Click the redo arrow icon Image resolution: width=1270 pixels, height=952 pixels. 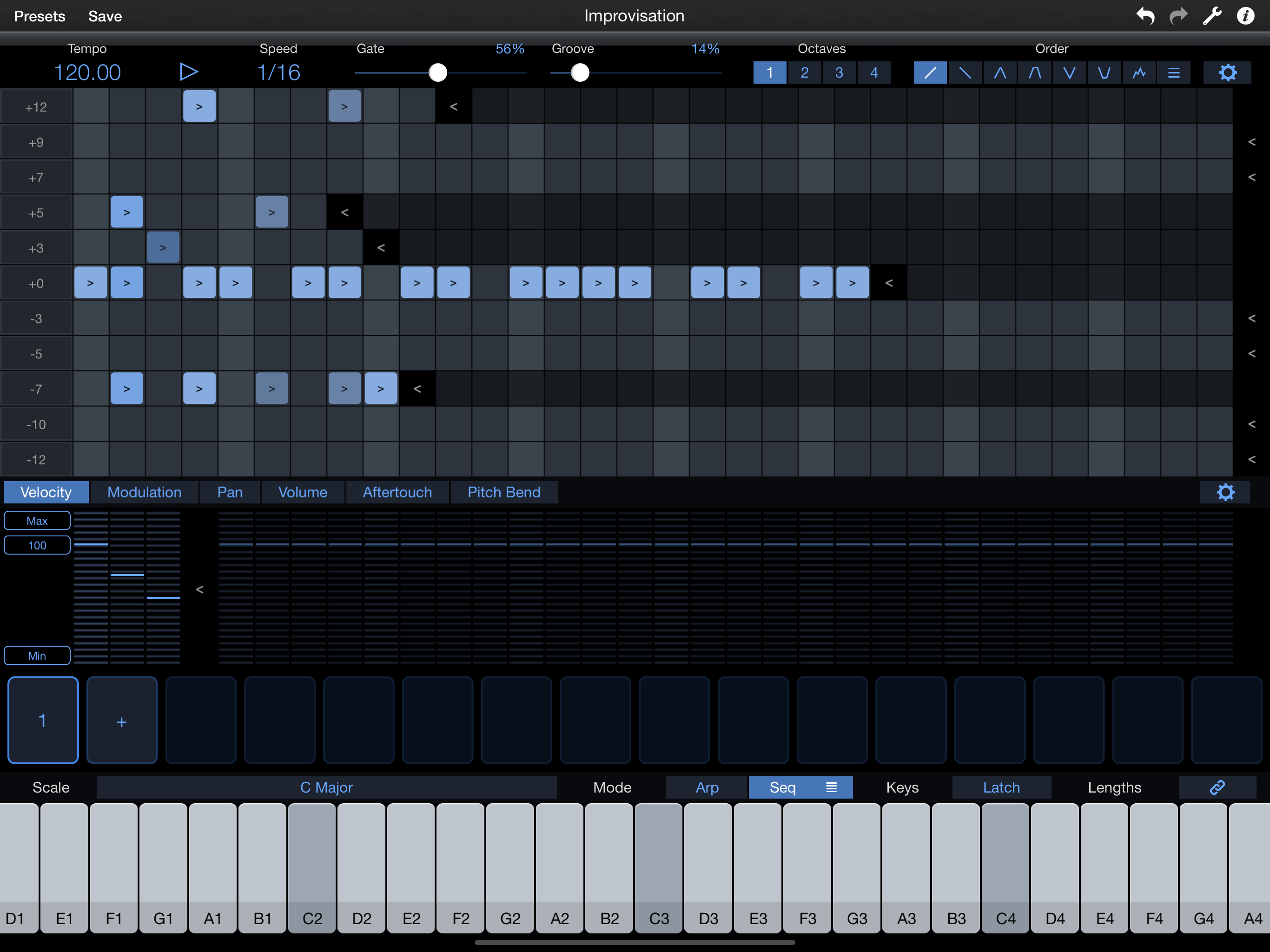pyautogui.click(x=1178, y=15)
